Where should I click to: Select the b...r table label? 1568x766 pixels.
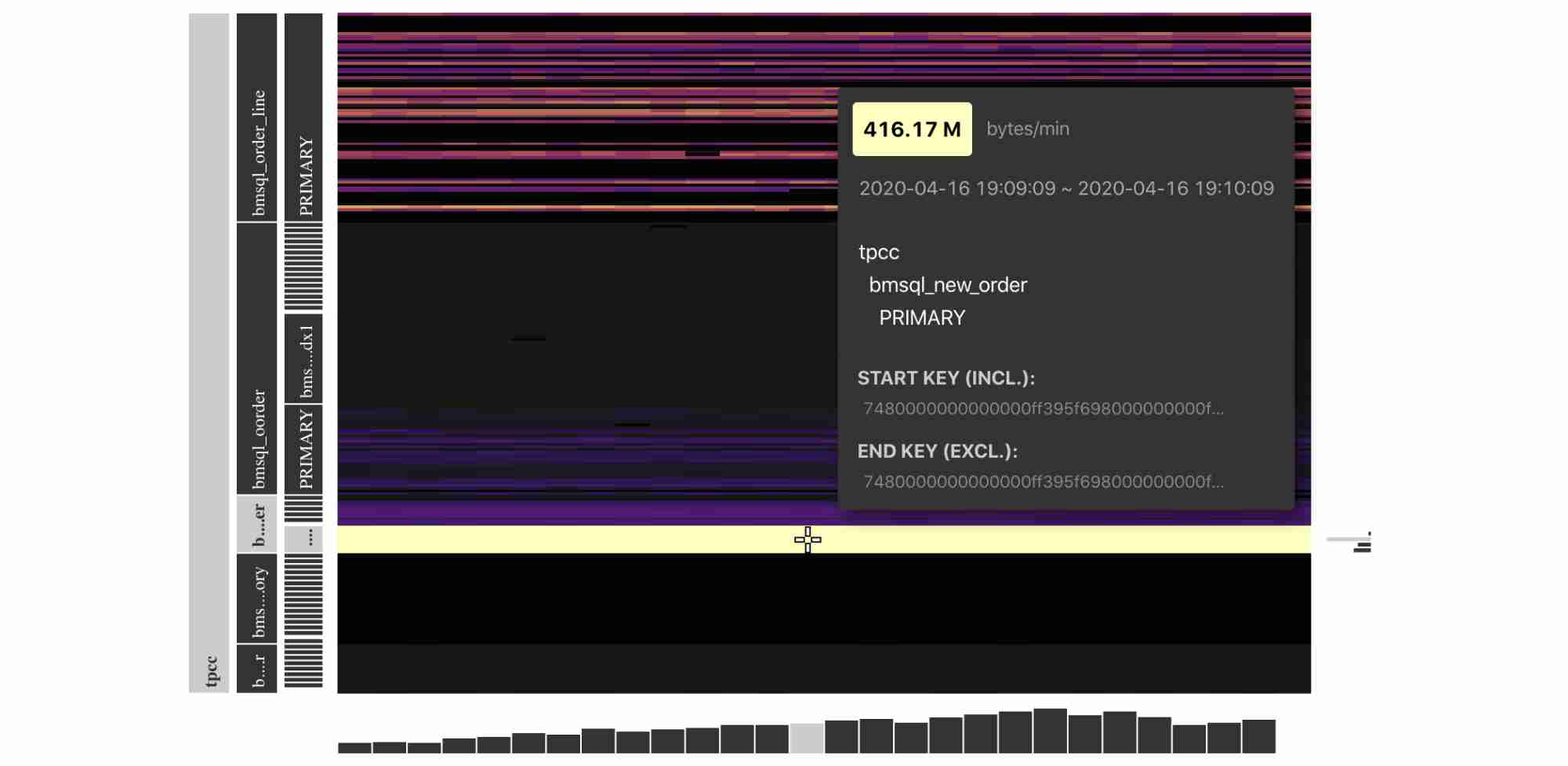pos(257,669)
